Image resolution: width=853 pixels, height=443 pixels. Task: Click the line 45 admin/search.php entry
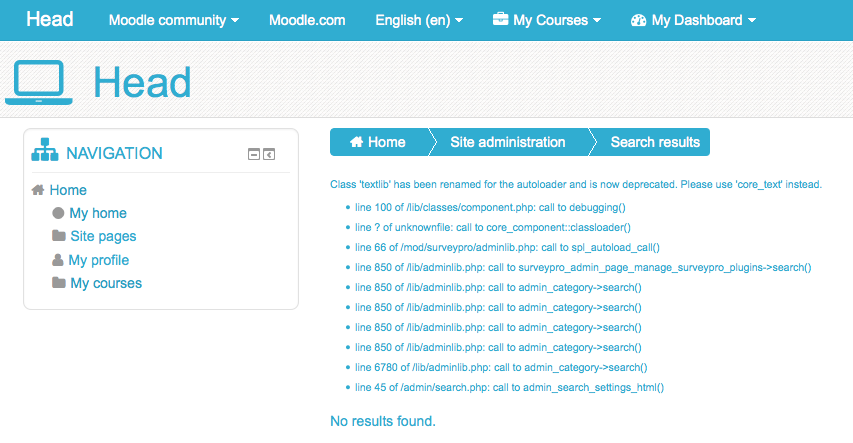(x=509, y=387)
